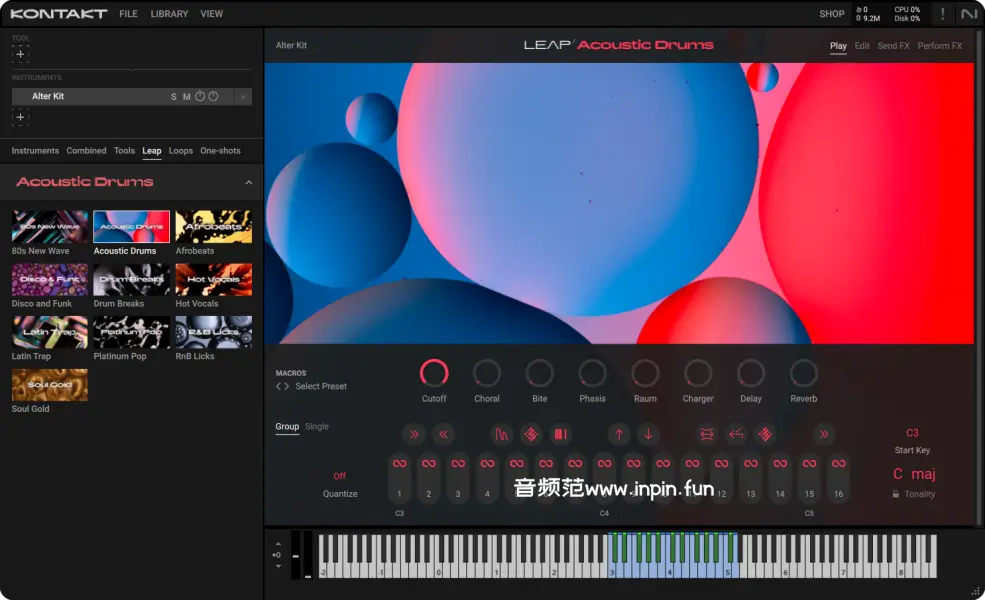Solo the Alter Kit instrument
The height and width of the screenshot is (600, 985).
click(x=173, y=97)
